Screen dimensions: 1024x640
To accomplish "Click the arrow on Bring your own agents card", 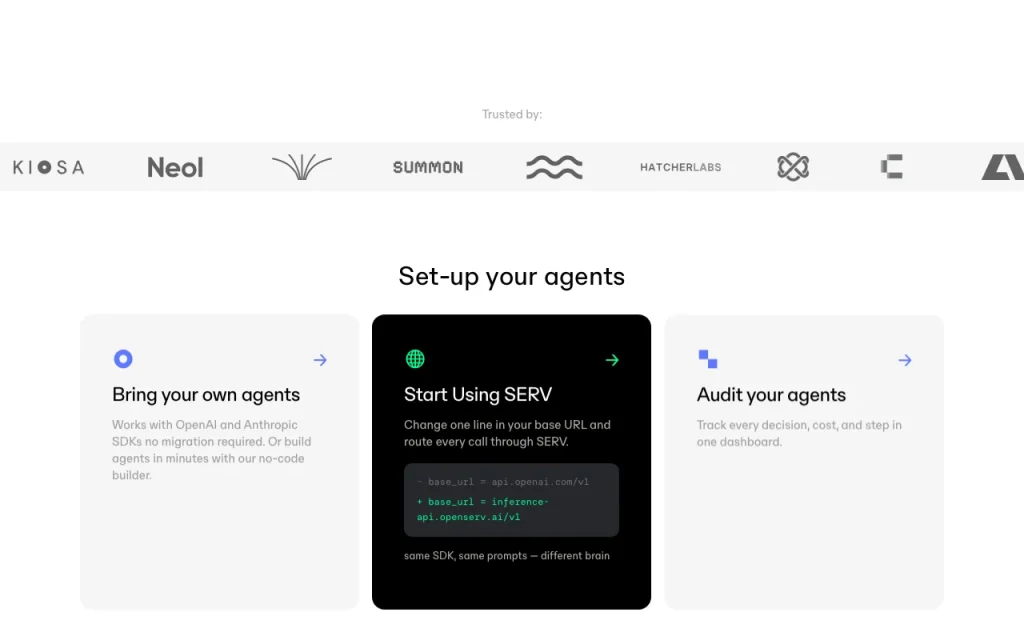I will (320, 360).
